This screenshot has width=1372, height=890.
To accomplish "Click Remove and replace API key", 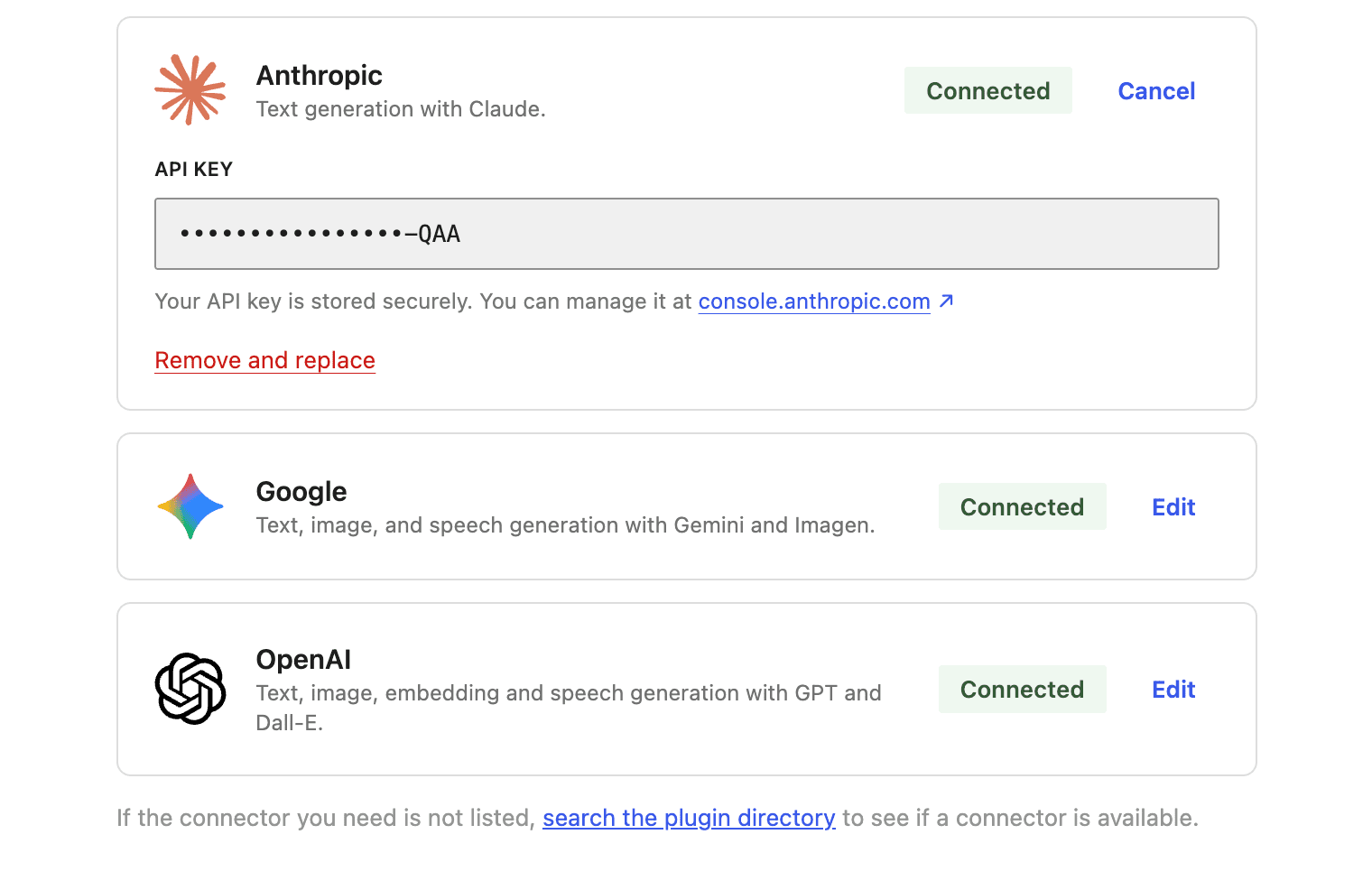I will [264, 360].
